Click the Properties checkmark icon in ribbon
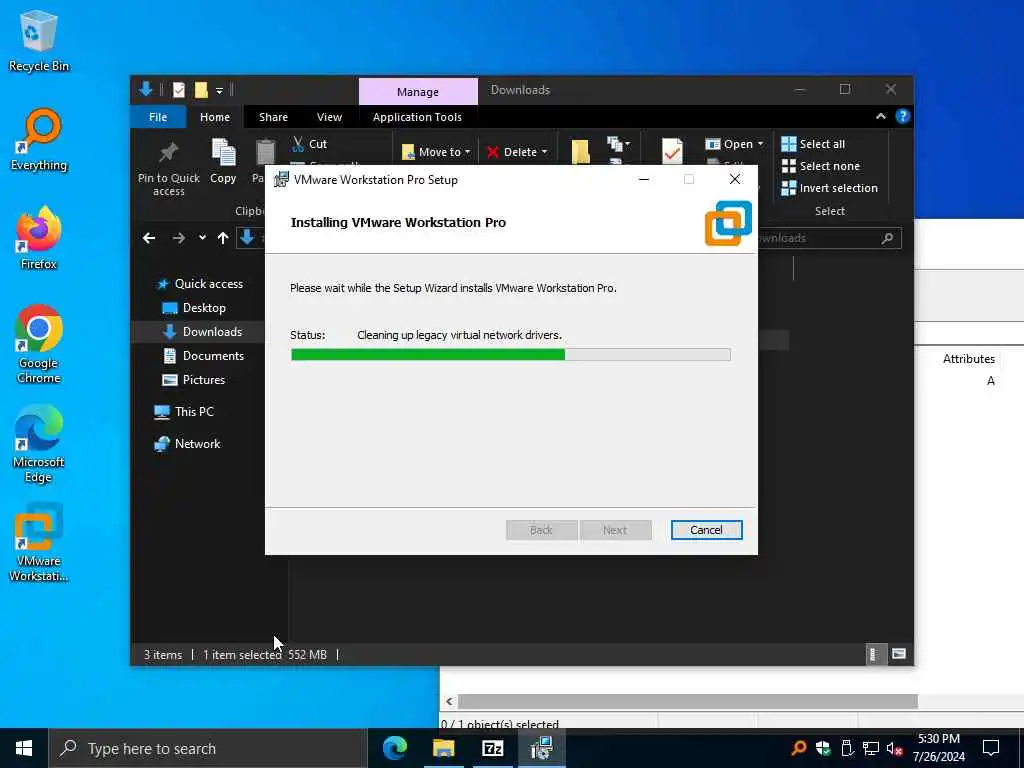The width and height of the screenshot is (1024, 768). pos(672,152)
